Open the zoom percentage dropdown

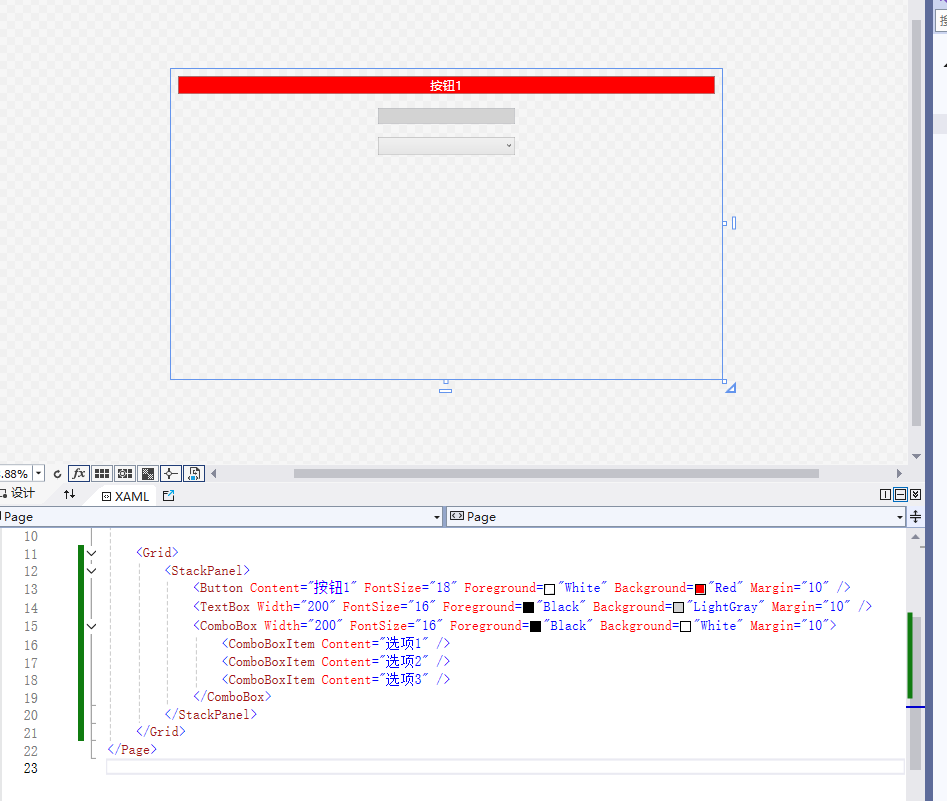click(38, 474)
